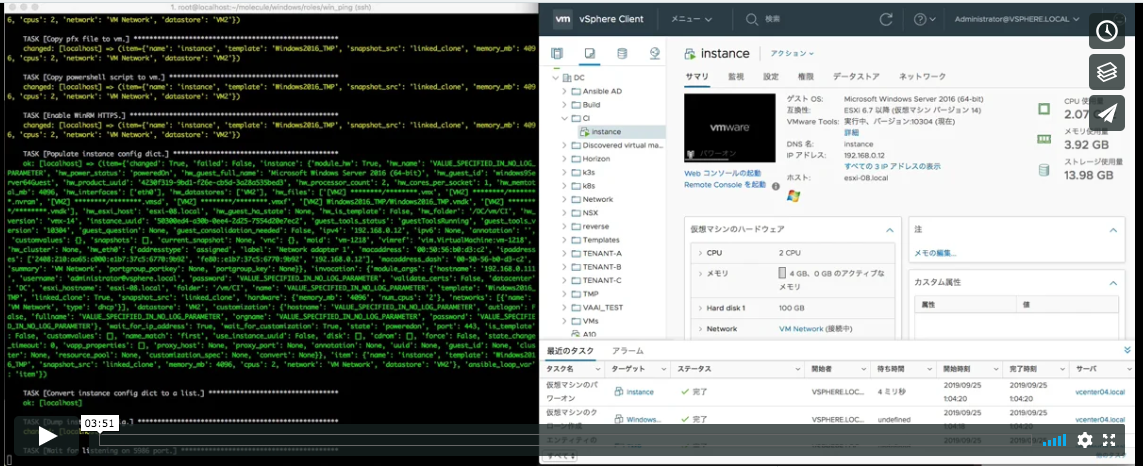Click the VM console thumbnail
The width and height of the screenshot is (1143, 467).
coord(730,127)
